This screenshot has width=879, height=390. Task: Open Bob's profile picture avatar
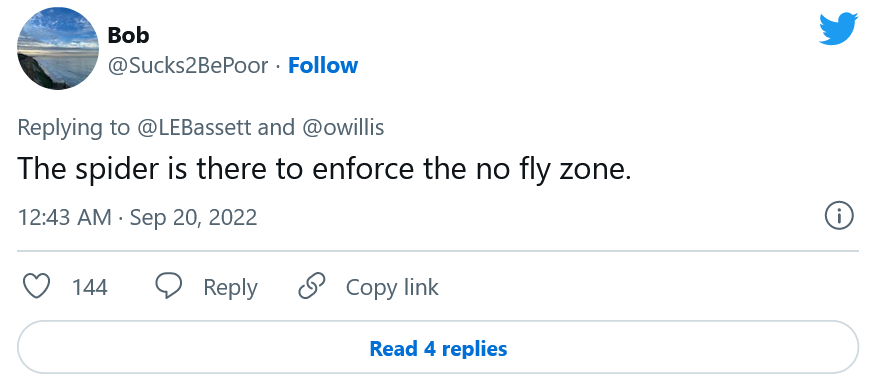tap(58, 49)
